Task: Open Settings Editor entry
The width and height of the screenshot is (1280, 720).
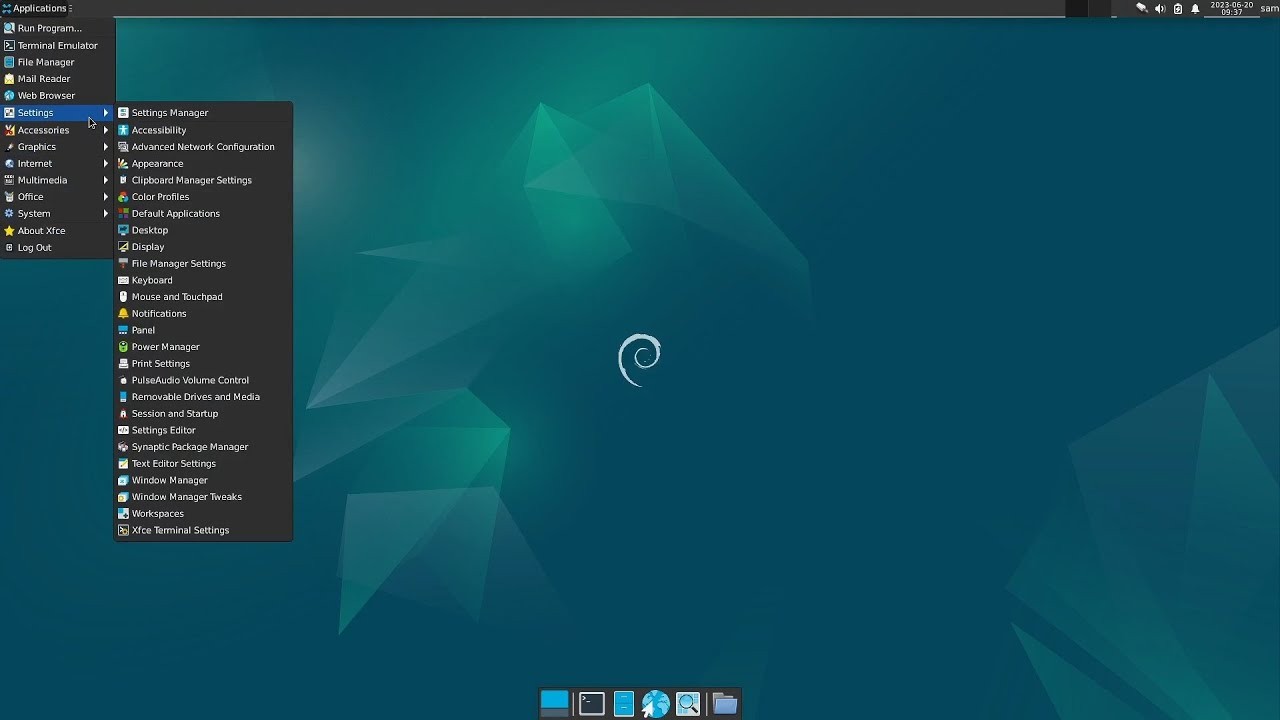Action: 204,430
